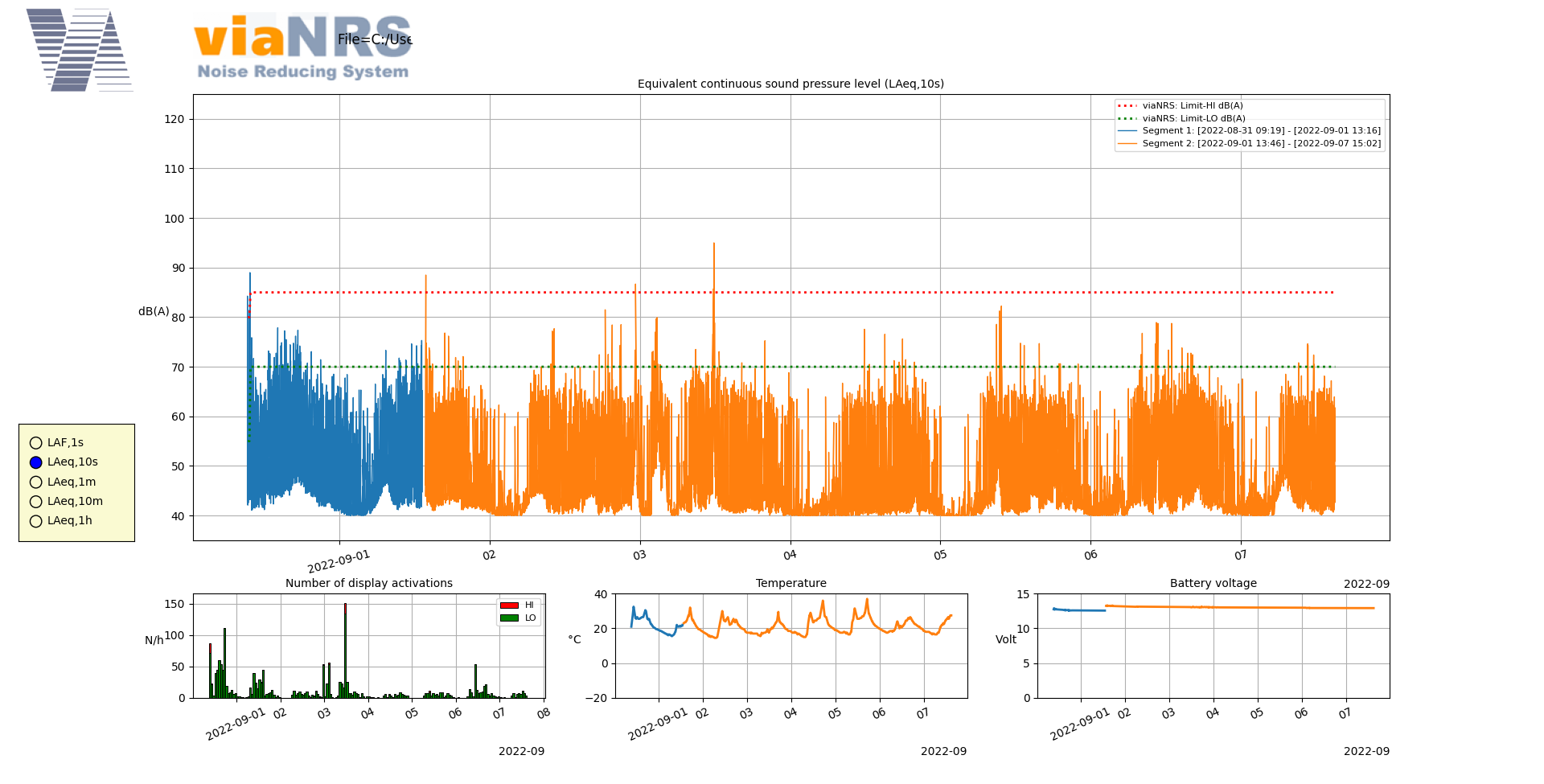The image size is (1544, 784).
Task: Enable the LAeq,1h radio option
Action: (36, 521)
